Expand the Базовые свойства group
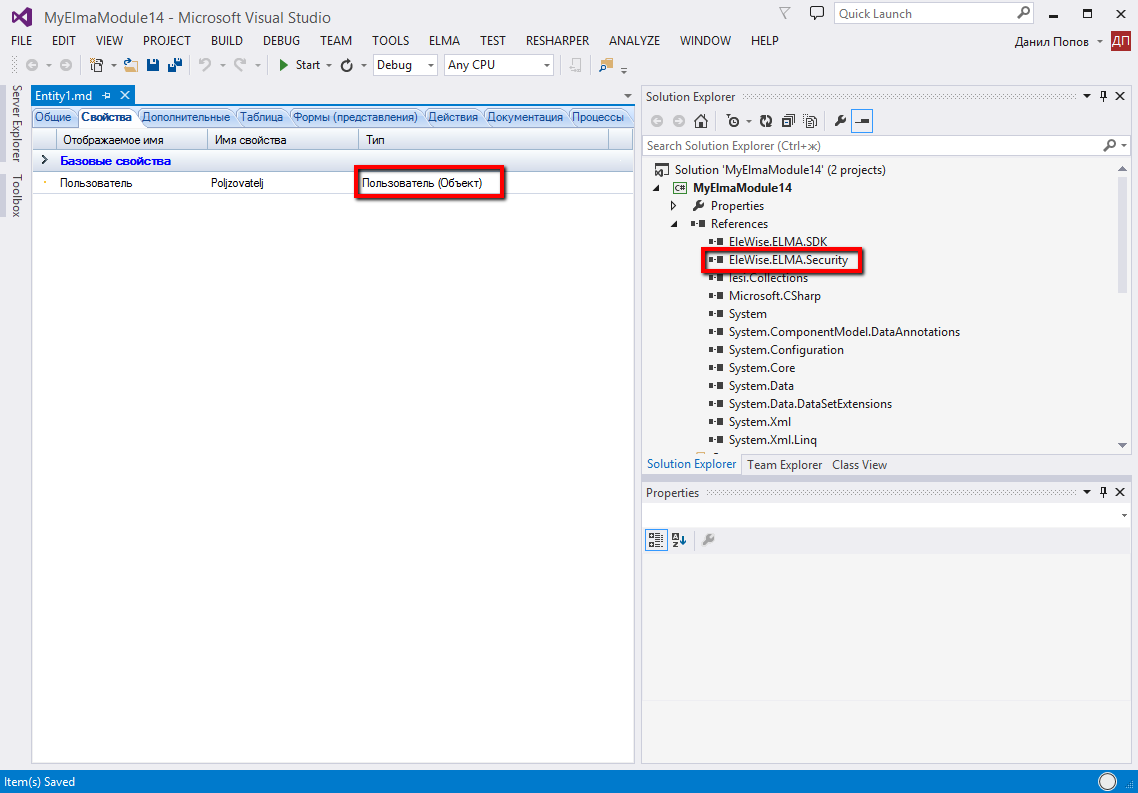This screenshot has width=1138, height=793. [x=44, y=160]
